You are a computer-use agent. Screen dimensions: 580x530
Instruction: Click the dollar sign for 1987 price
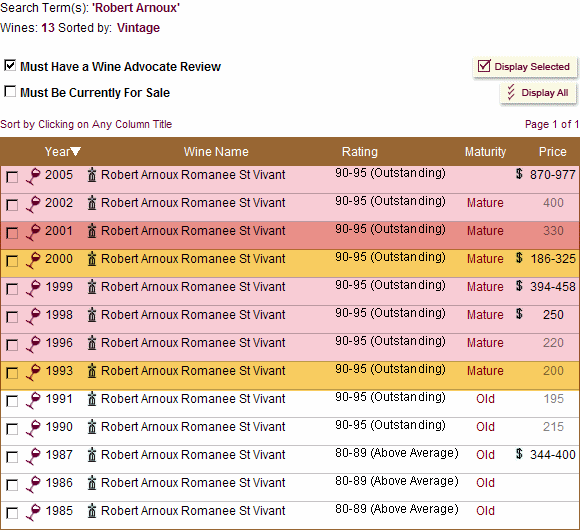(519, 454)
